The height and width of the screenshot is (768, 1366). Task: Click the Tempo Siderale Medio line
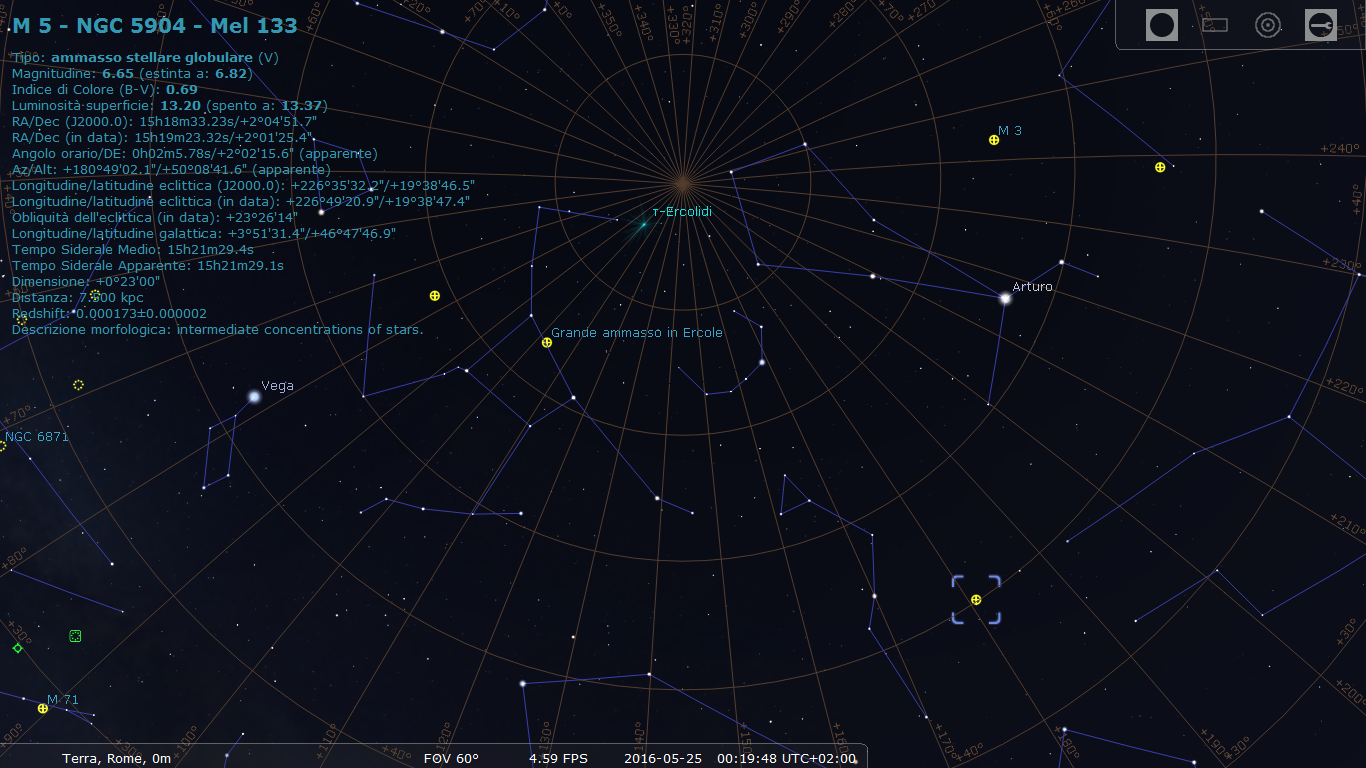point(133,250)
